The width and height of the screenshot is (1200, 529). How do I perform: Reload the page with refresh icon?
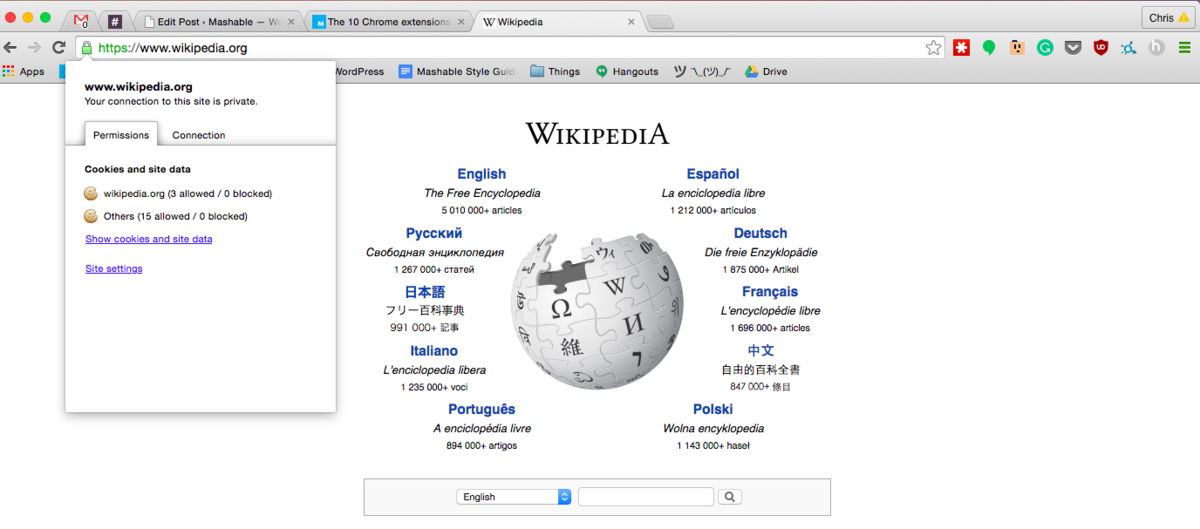point(59,47)
